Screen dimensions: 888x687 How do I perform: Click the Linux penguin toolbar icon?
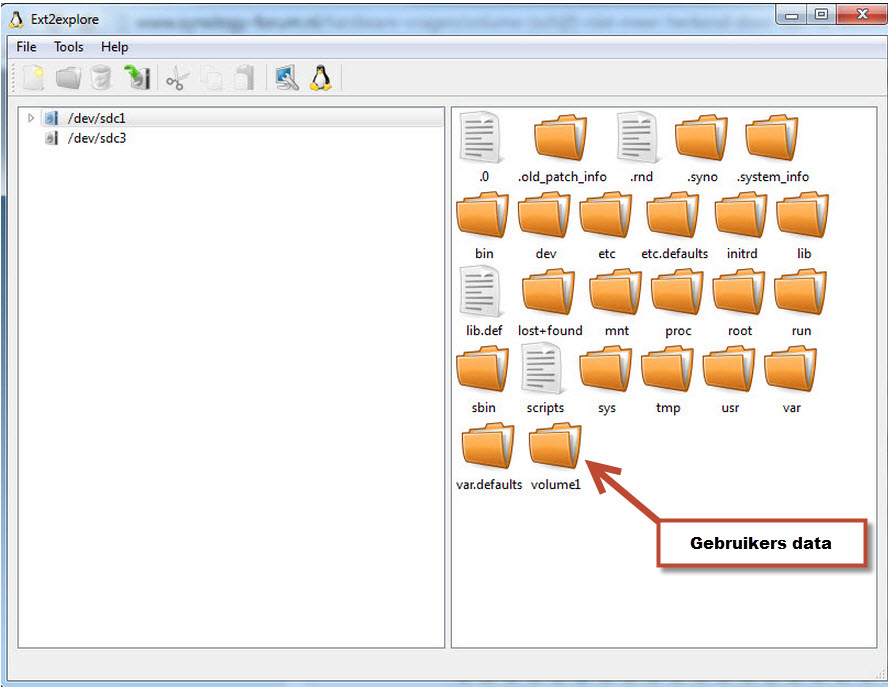pyautogui.click(x=320, y=78)
